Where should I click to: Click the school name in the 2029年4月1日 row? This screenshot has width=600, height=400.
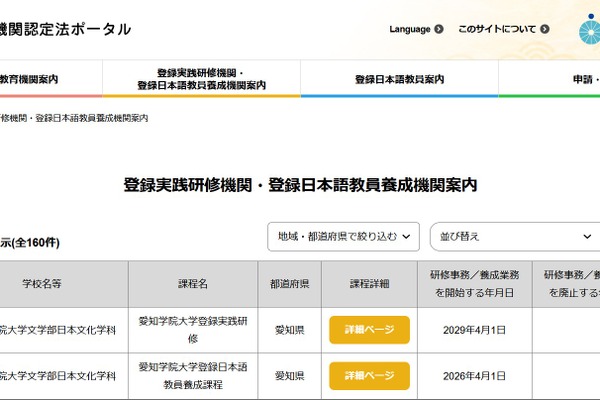(58, 330)
